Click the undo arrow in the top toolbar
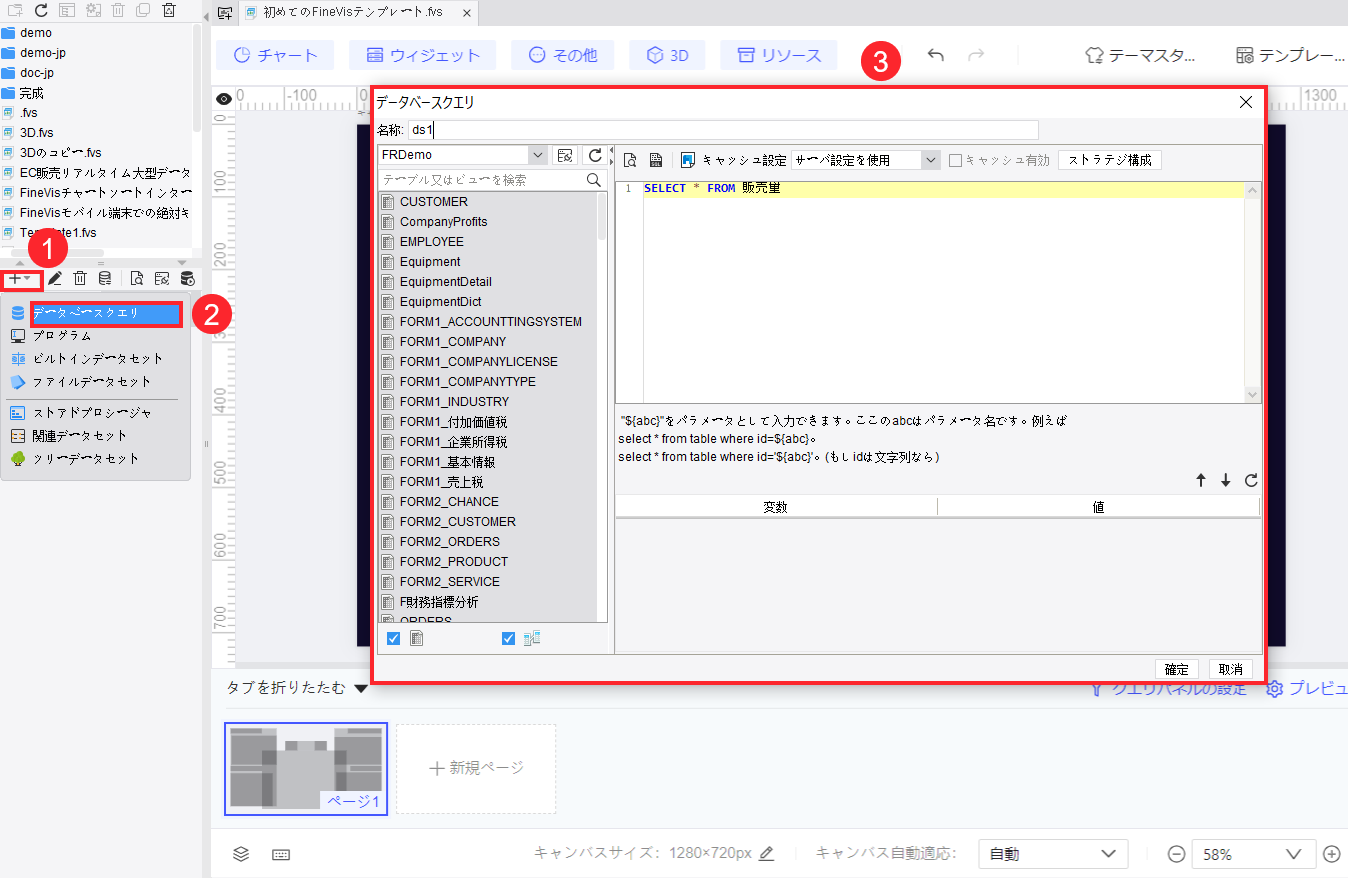 point(935,55)
